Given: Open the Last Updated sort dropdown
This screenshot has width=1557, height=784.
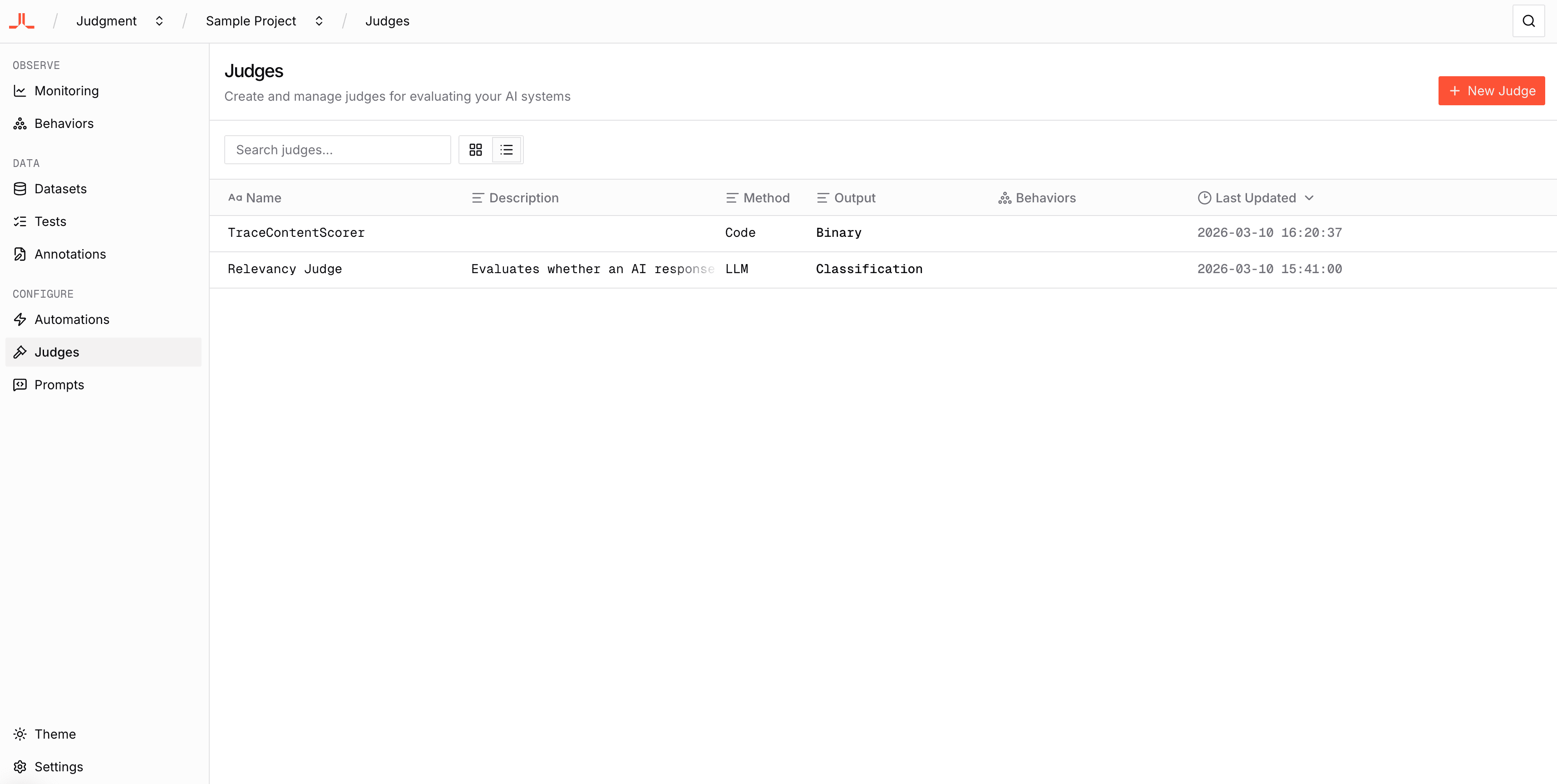Looking at the screenshot, I should pyautogui.click(x=1256, y=197).
